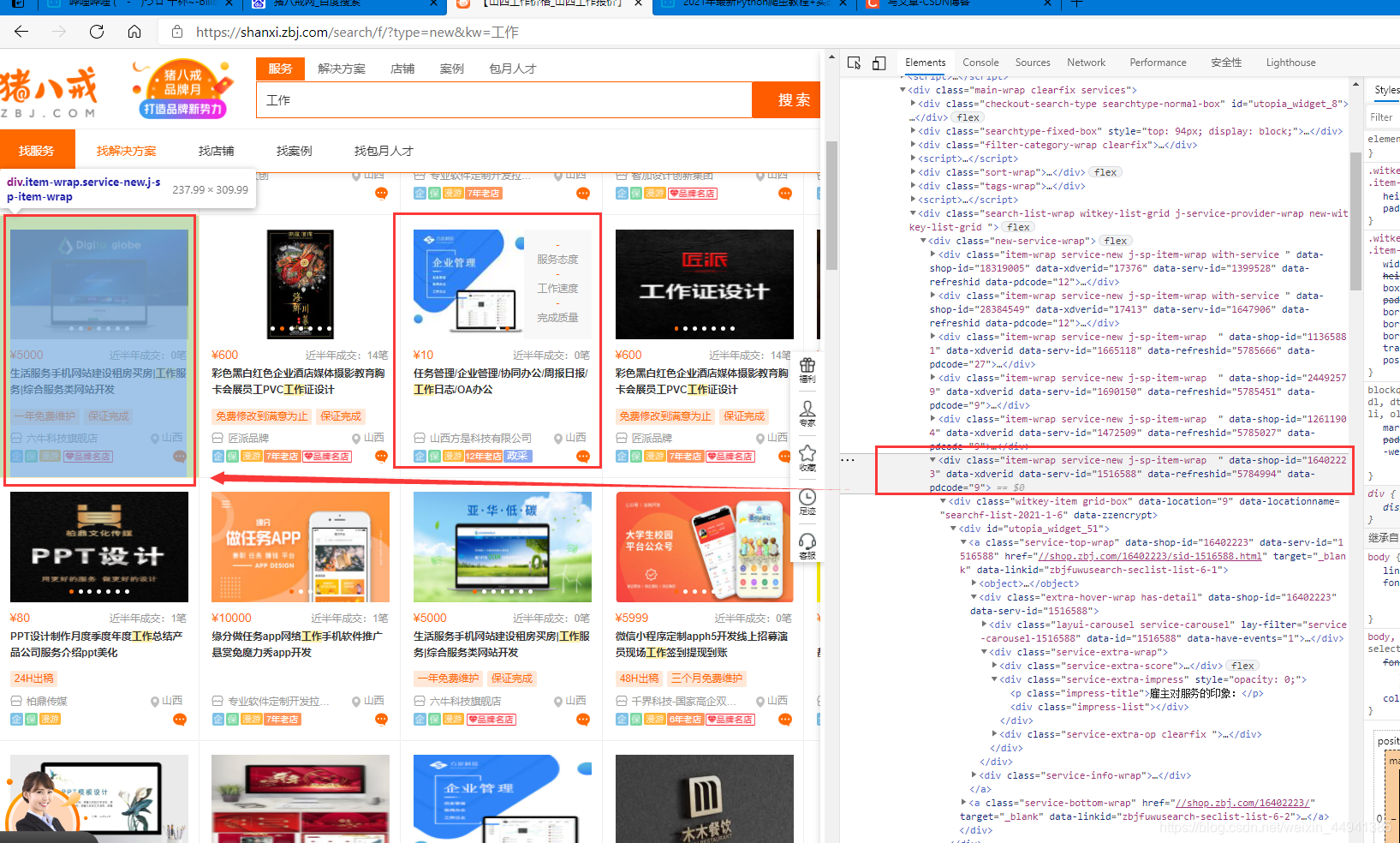Collapse the witkey-item grid-box node
This screenshot has height=843, width=1400.
coord(943,501)
